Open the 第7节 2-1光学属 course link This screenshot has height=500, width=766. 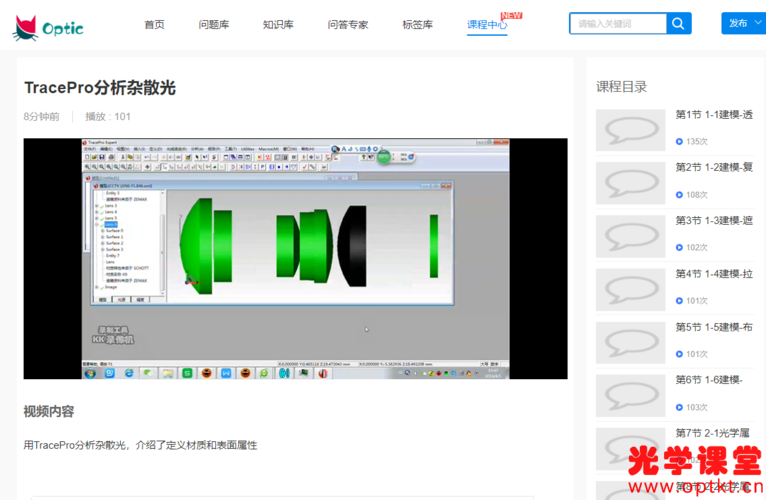tap(713, 433)
